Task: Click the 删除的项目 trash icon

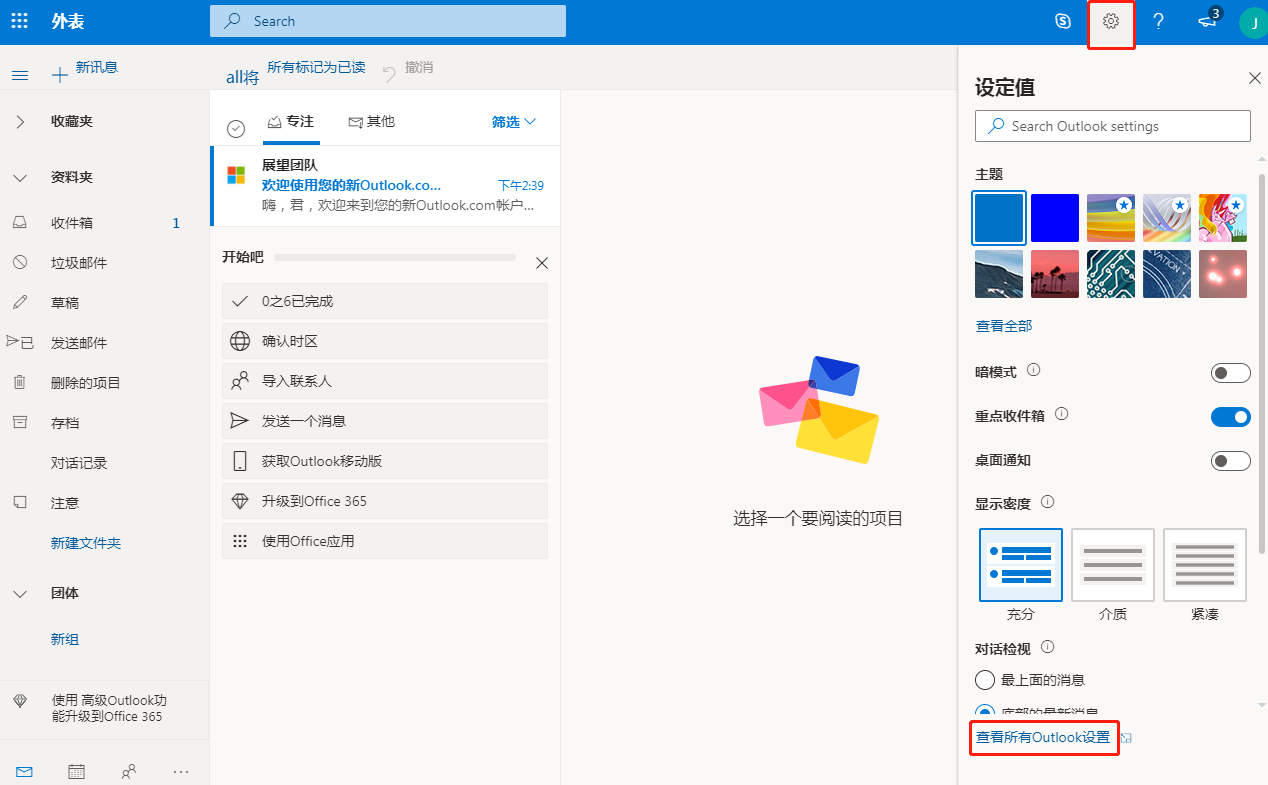Action: pyautogui.click(x=19, y=382)
